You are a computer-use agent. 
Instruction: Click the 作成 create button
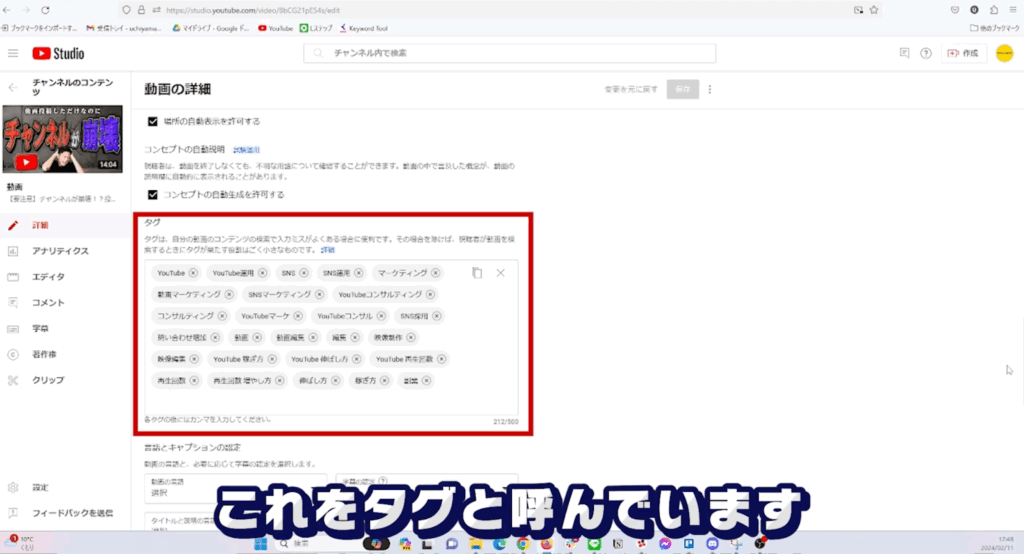pos(964,53)
